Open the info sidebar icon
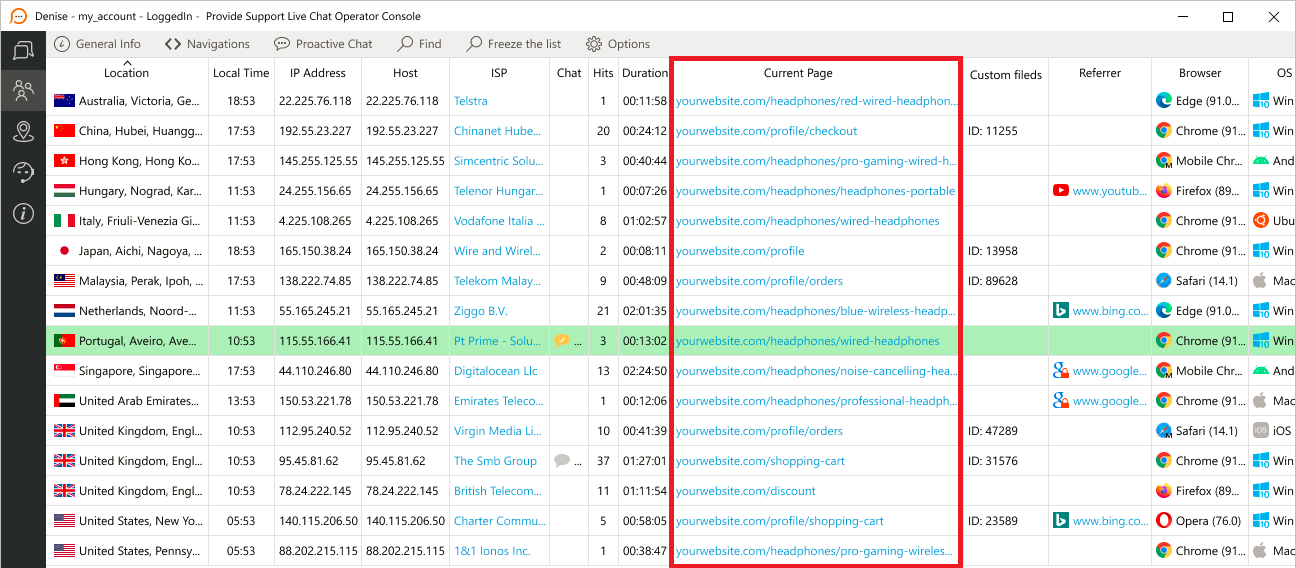The image size is (1296, 568). pos(23,214)
